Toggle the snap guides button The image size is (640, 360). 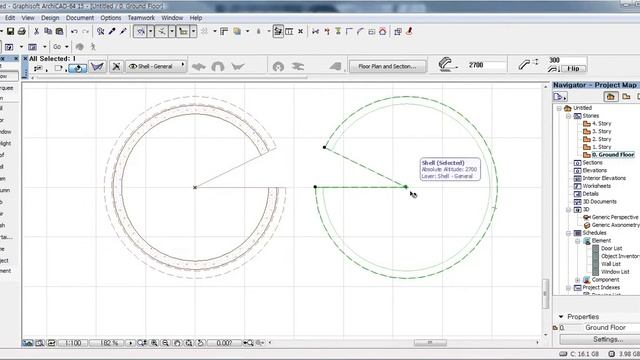[x=162, y=31]
